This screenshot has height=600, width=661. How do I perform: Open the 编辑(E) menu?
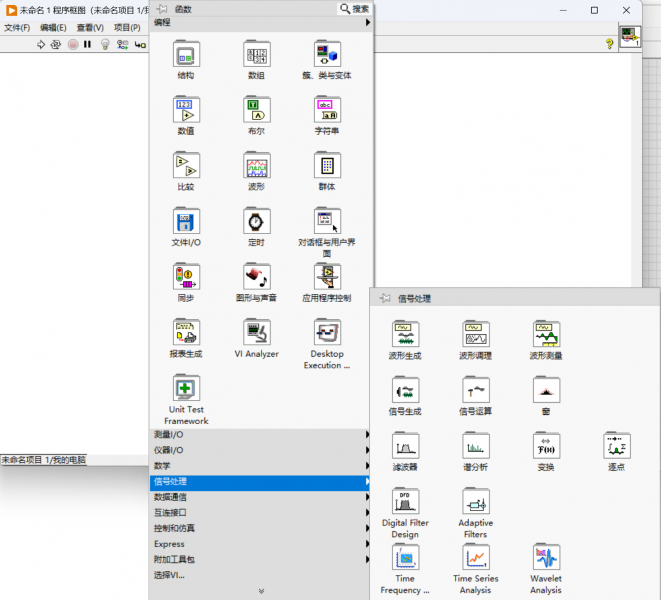(x=53, y=28)
